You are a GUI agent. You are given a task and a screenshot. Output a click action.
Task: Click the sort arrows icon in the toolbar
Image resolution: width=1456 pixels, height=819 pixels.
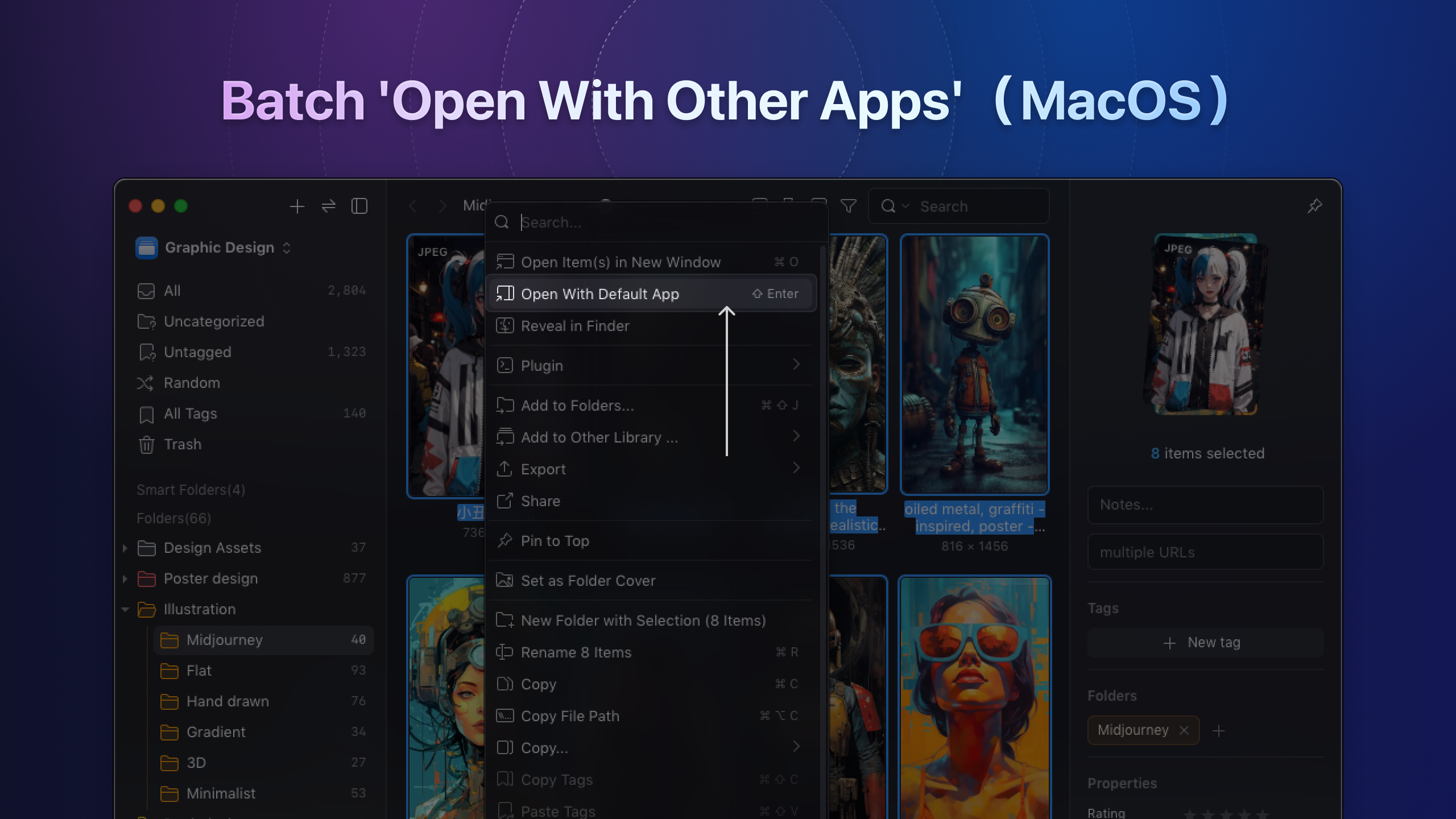(328, 206)
